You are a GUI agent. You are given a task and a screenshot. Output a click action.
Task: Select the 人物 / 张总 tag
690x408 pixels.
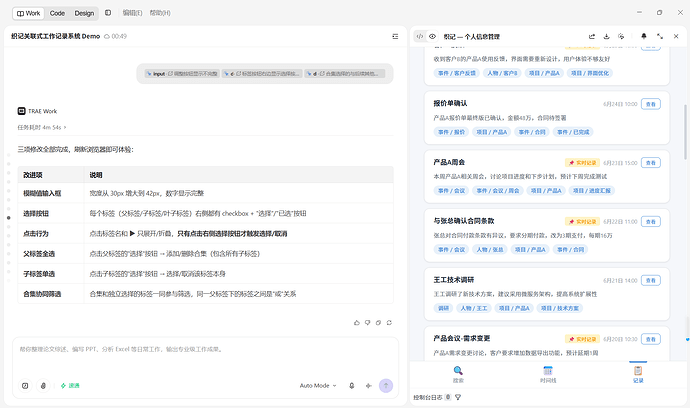coord(490,250)
